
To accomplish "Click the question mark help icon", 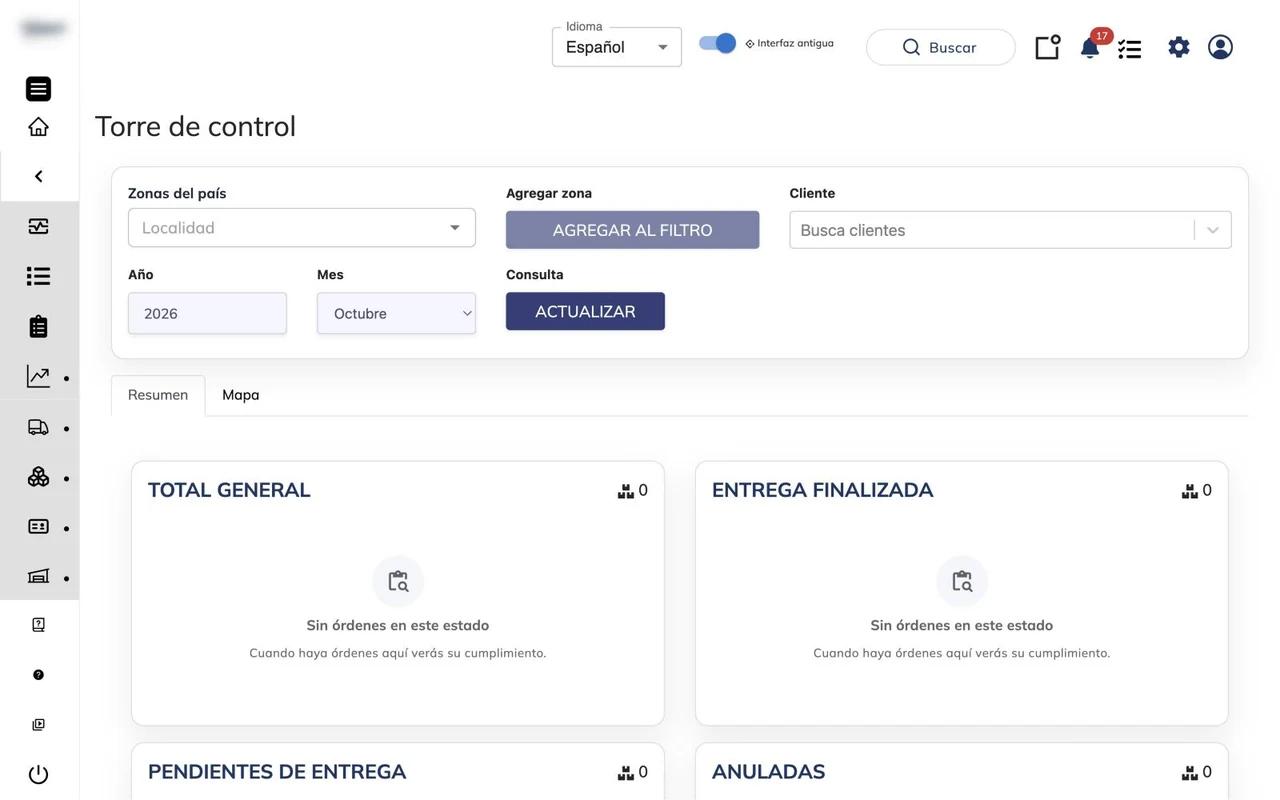I will point(38,675).
